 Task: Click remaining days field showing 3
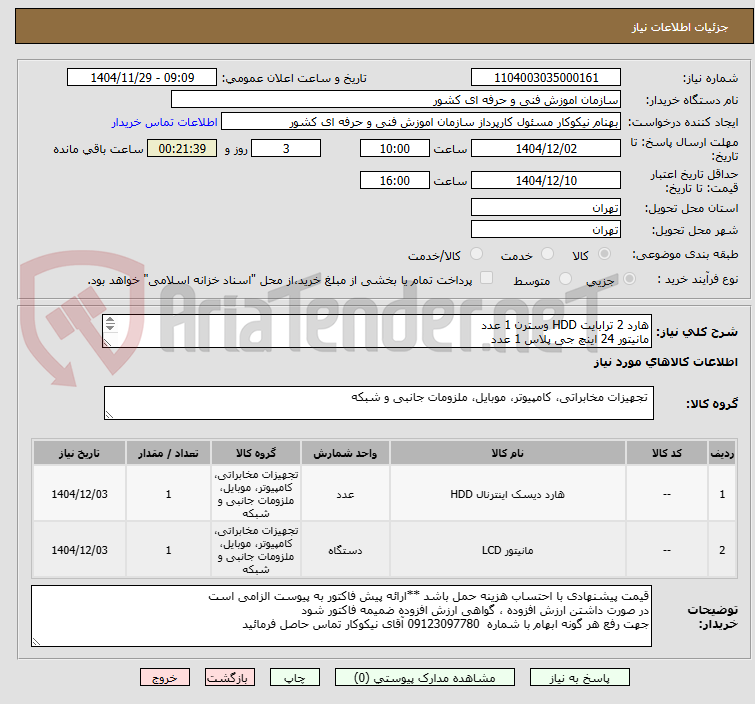tap(286, 148)
